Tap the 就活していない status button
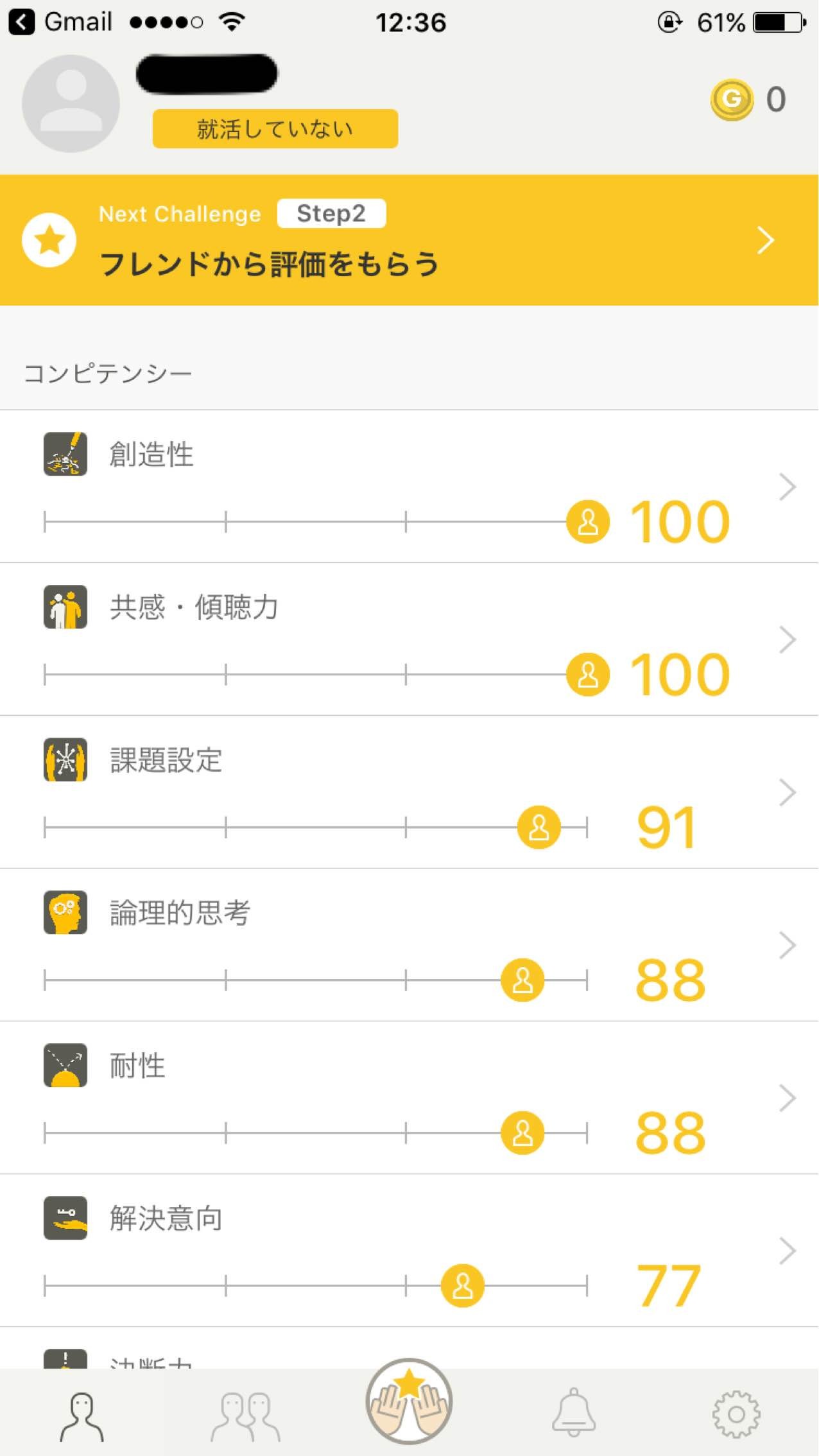 275,129
